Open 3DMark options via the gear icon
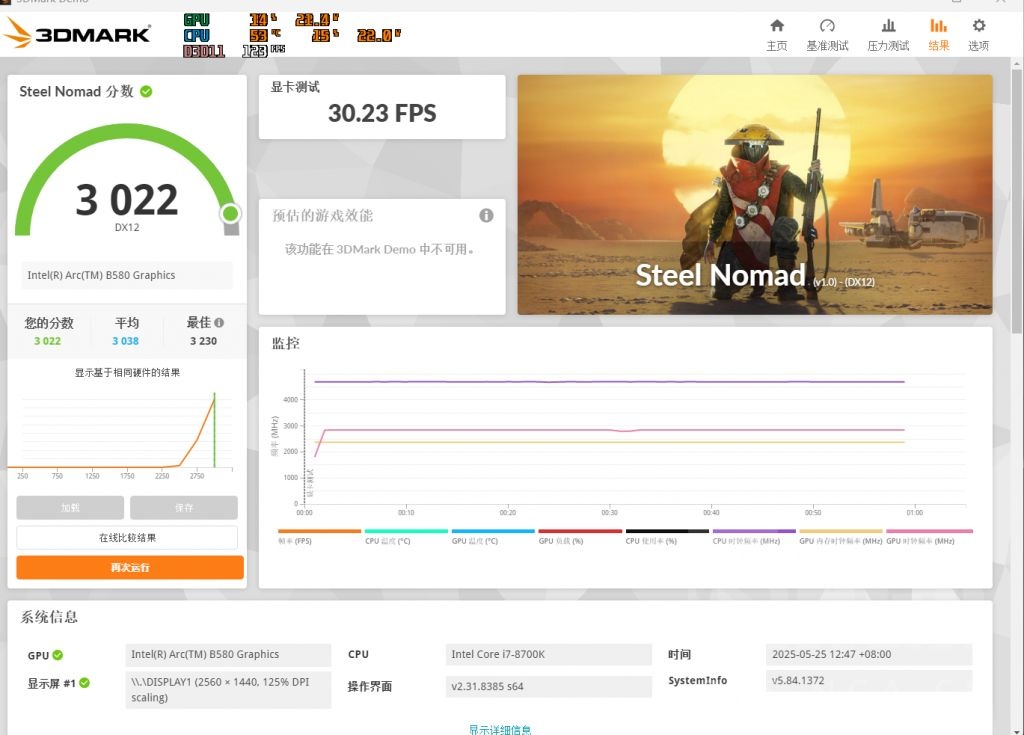The height and width of the screenshot is (735, 1024). [x=978, y=32]
